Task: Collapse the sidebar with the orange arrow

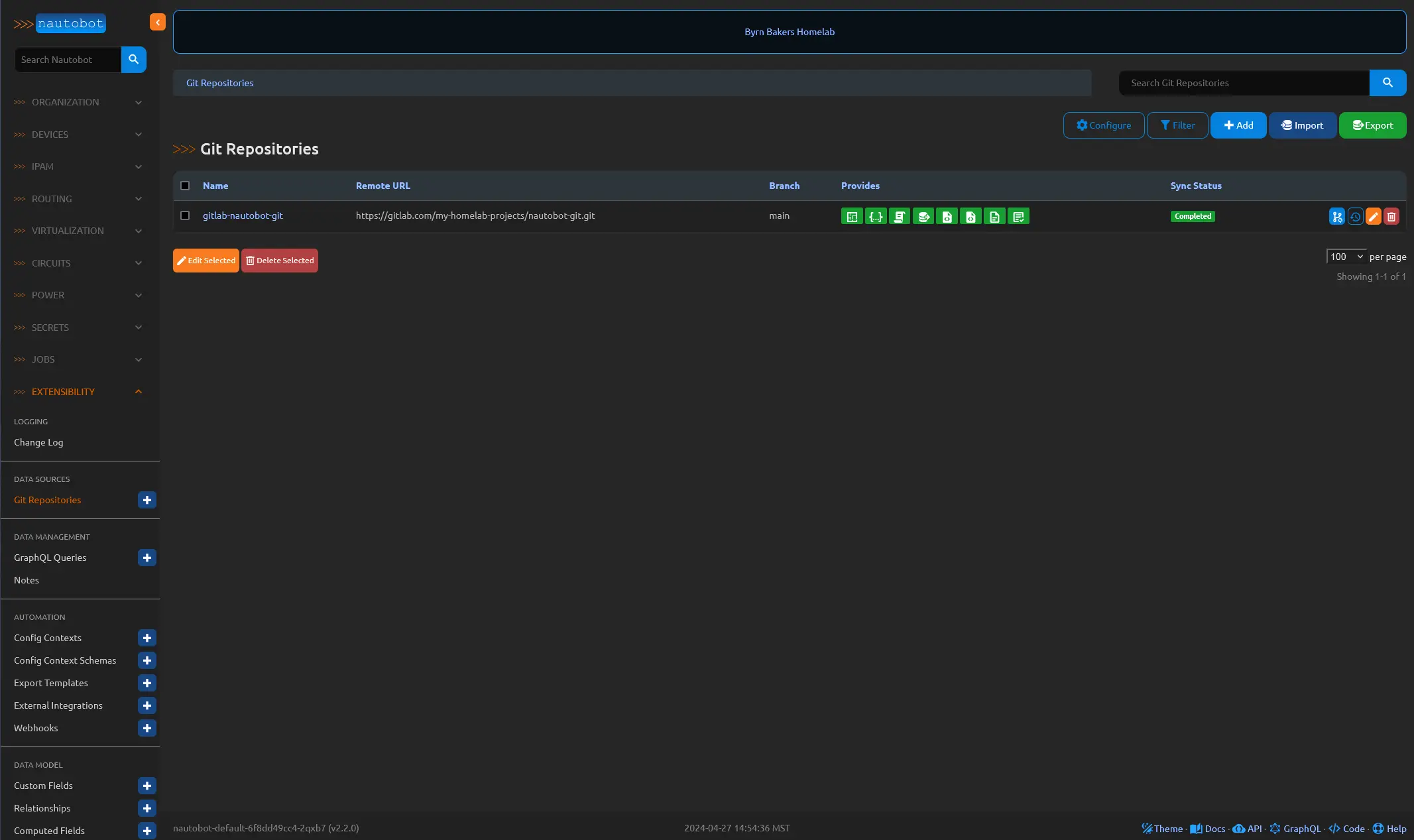Action: pos(157,23)
